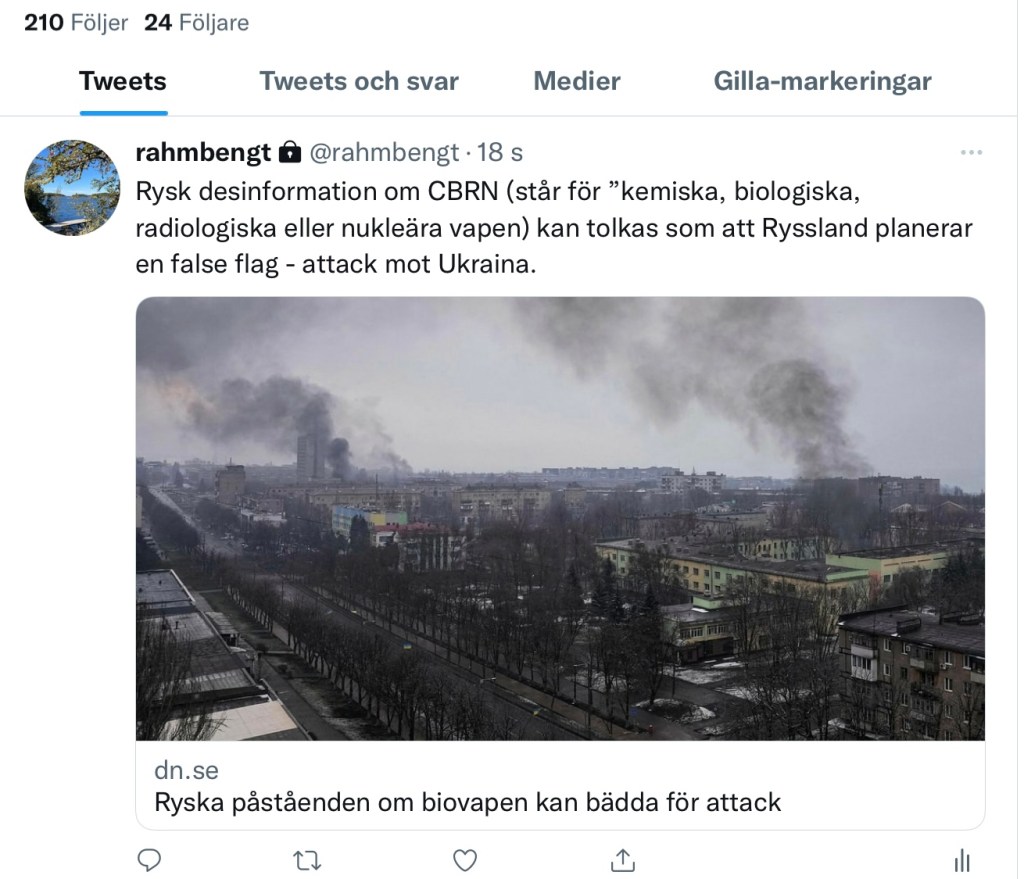Like the tweet with the heart icon
The image size is (1024, 879).
pyautogui.click(x=464, y=859)
